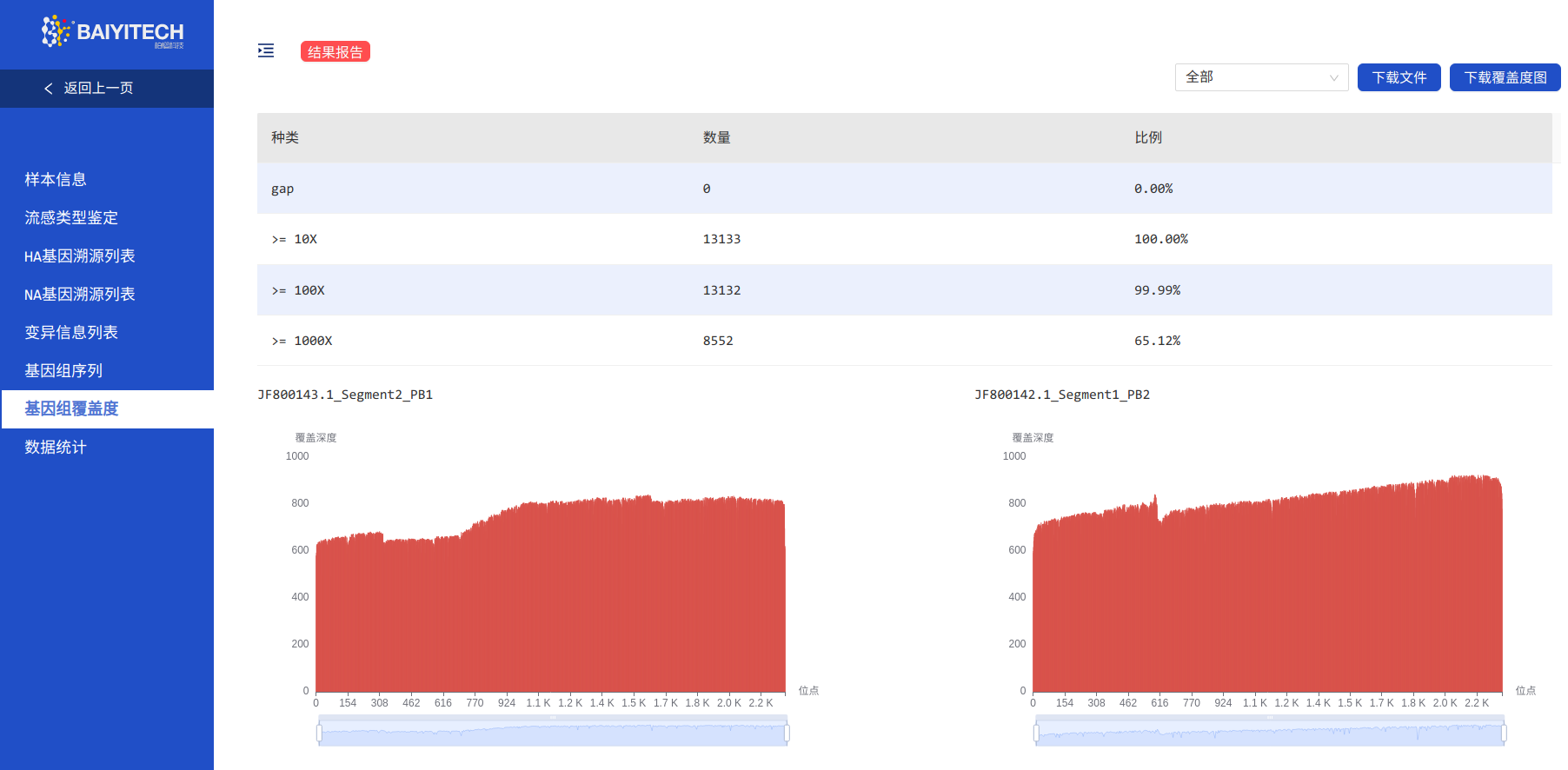Click the 0.00% ratio cell

1153,189
